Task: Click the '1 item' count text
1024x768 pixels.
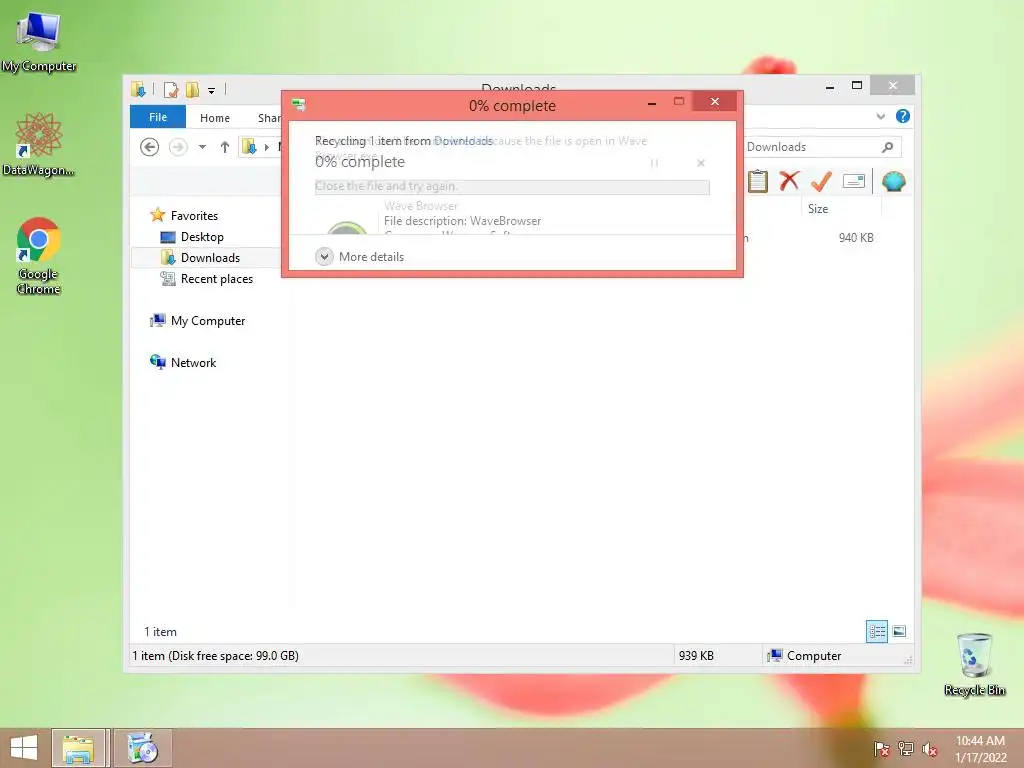Action: tap(160, 632)
